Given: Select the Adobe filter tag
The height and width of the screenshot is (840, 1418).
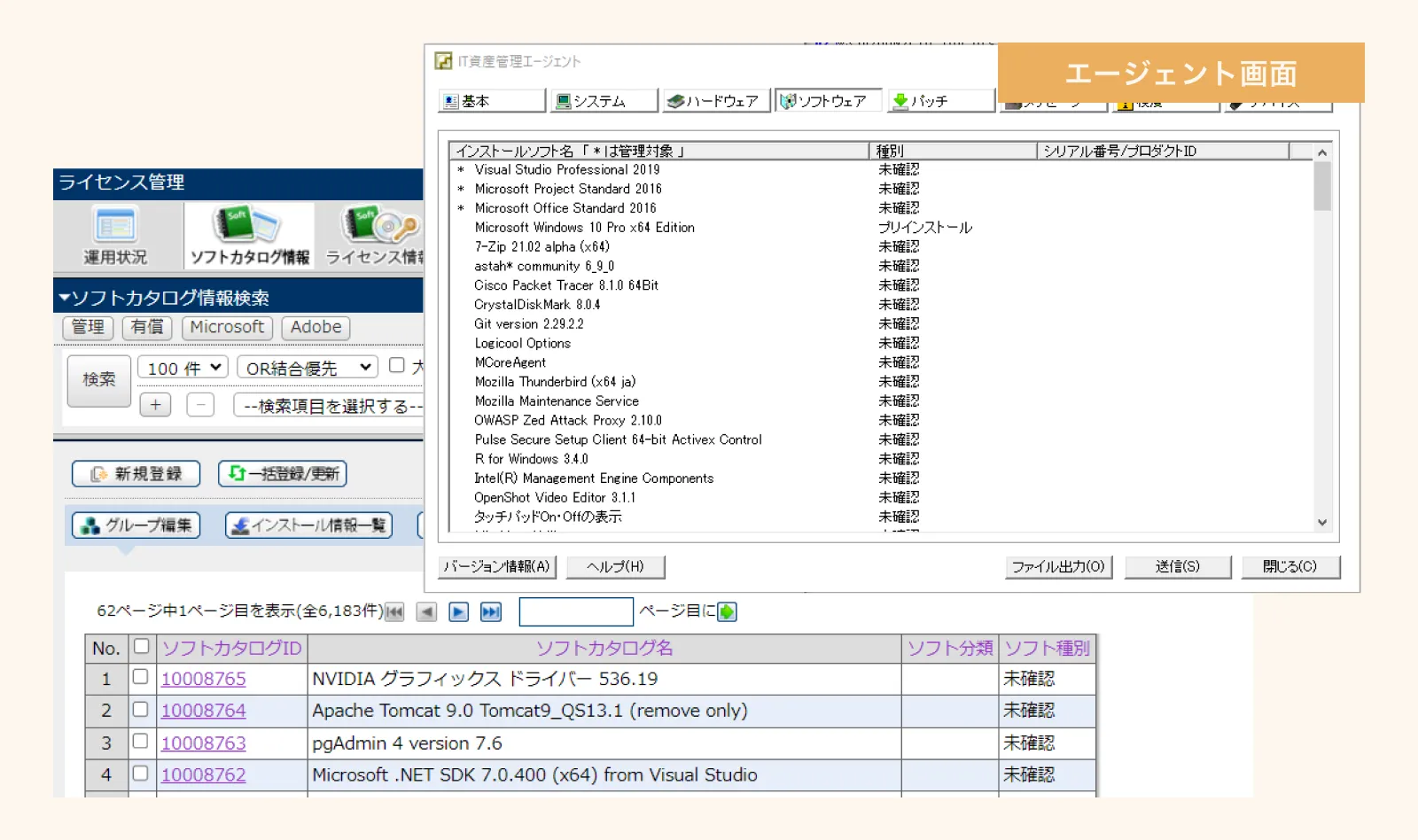Looking at the screenshot, I should (316, 327).
